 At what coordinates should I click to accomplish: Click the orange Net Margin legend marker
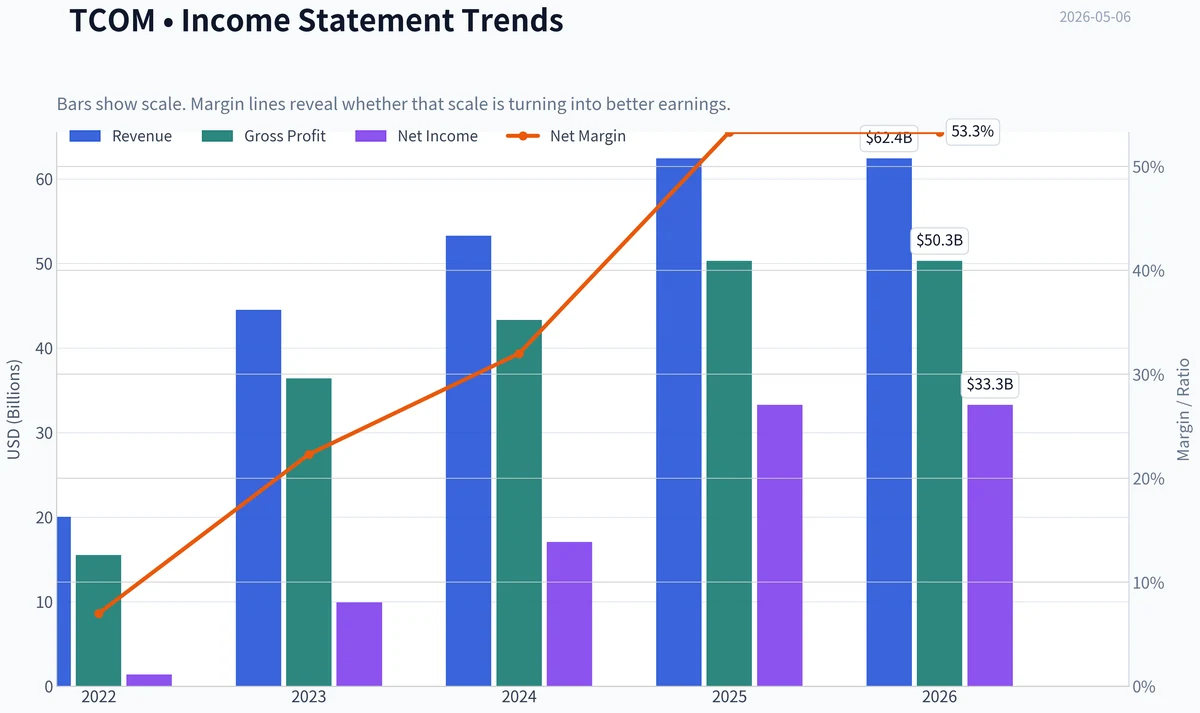522,136
